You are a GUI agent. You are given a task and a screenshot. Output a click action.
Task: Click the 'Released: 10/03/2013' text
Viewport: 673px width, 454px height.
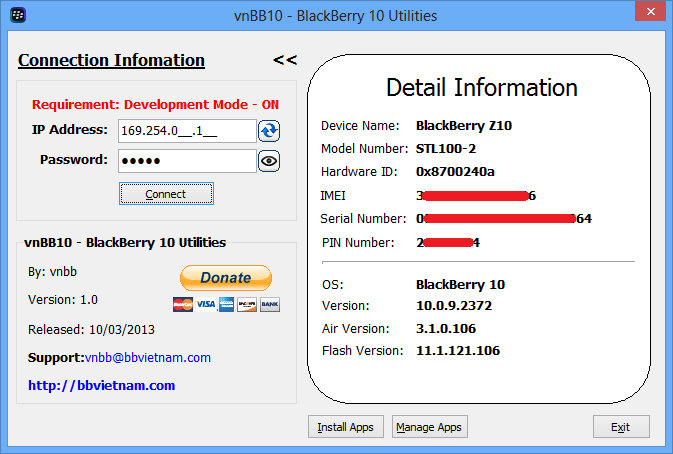click(x=91, y=330)
